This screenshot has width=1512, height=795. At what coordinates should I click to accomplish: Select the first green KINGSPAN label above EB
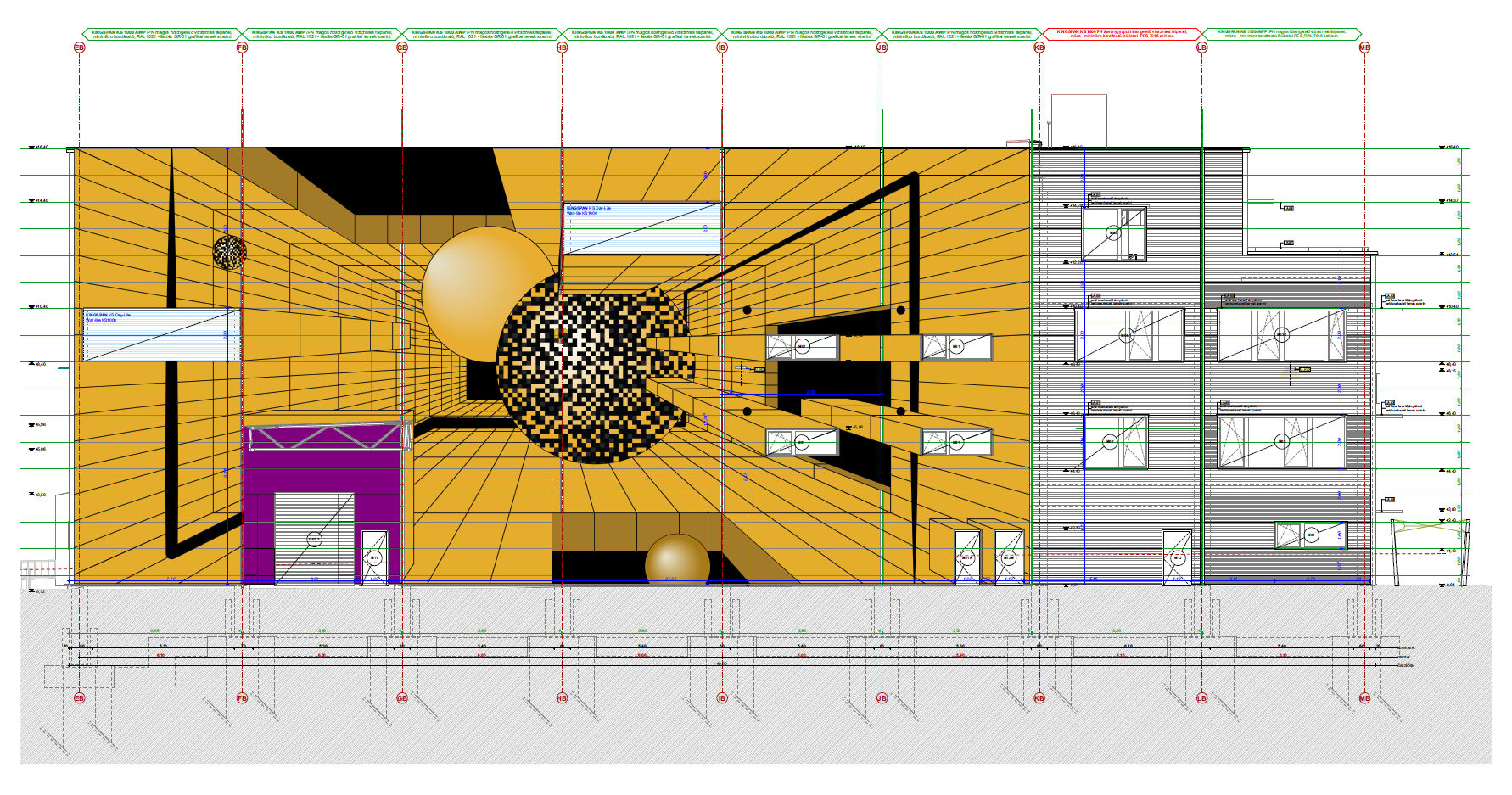(x=161, y=34)
